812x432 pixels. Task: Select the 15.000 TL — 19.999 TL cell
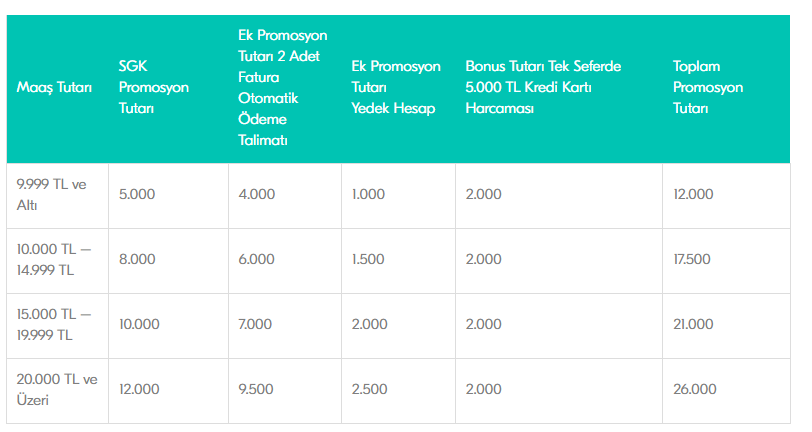[54, 324]
